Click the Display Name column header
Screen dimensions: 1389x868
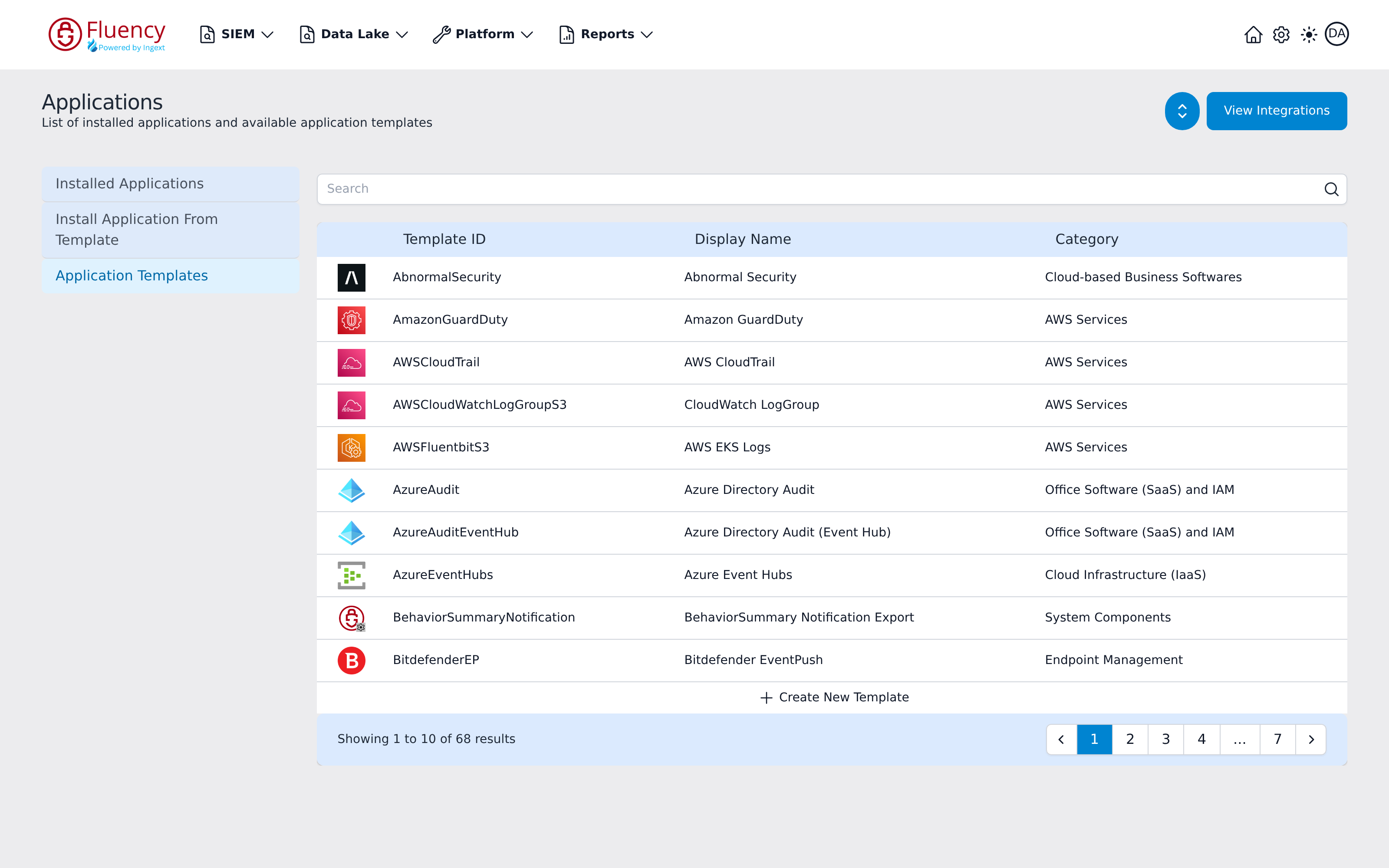(743, 240)
